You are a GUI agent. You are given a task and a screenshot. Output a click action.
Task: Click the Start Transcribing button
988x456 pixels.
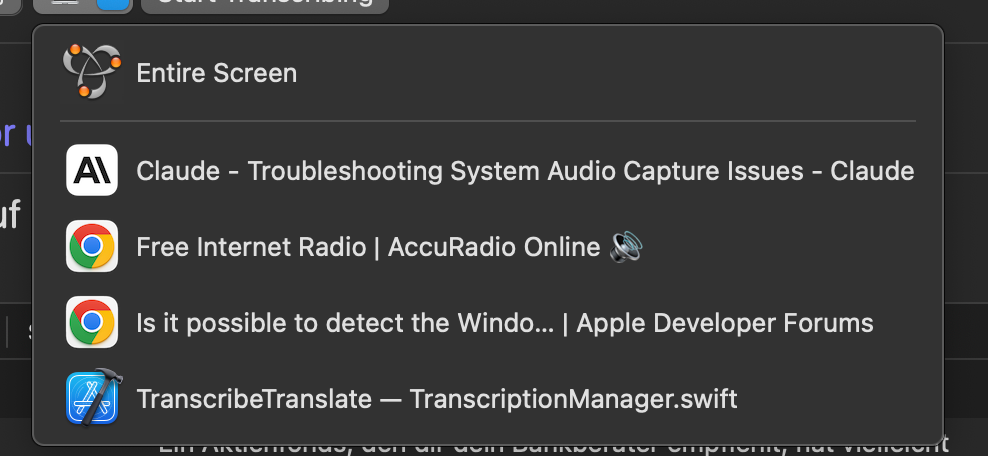265,4
